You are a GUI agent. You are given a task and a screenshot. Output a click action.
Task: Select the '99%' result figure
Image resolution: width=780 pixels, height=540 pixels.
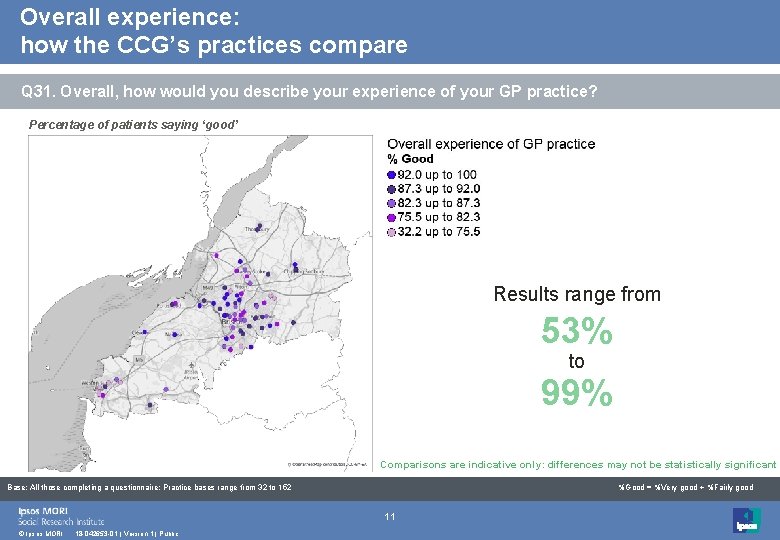(577, 392)
